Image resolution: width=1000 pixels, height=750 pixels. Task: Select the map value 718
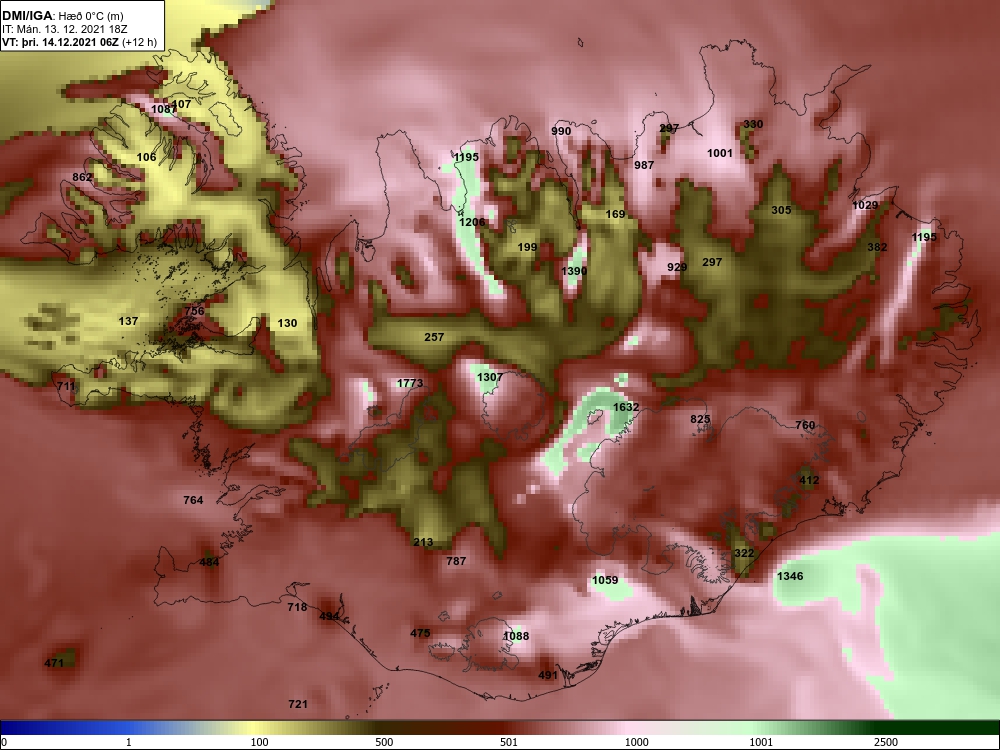coord(297,607)
